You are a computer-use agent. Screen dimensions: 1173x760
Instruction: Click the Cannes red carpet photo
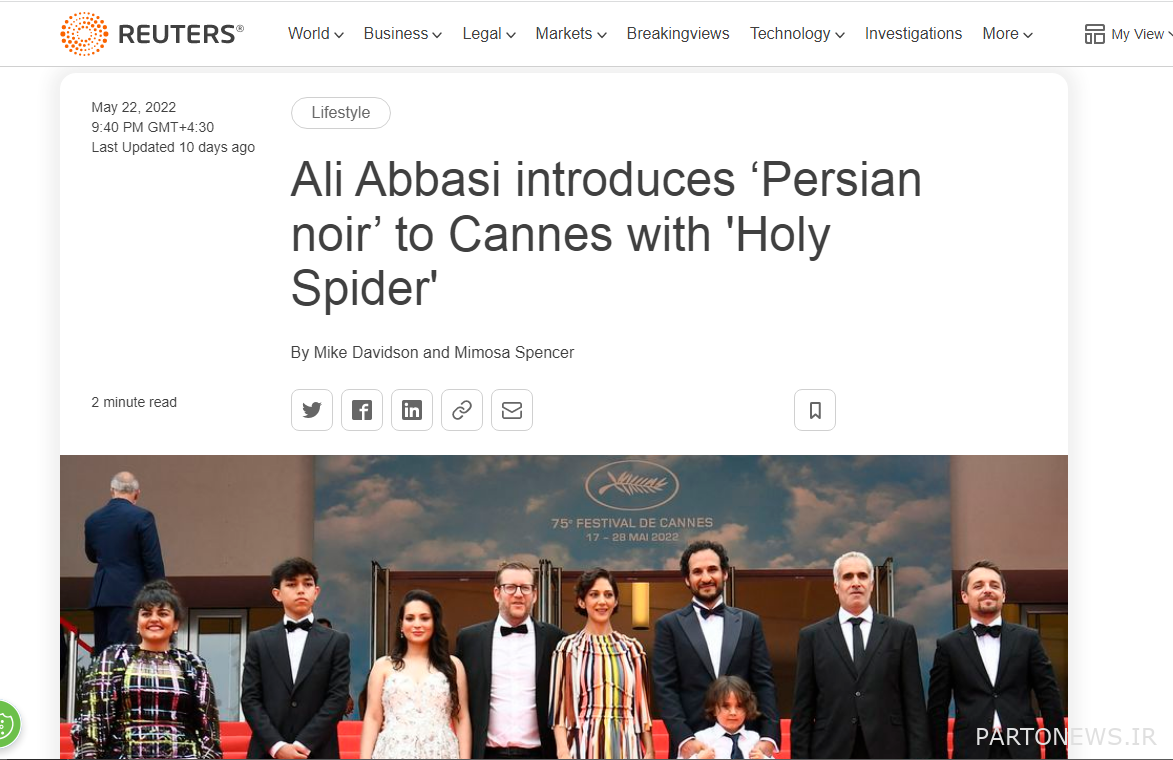point(564,607)
